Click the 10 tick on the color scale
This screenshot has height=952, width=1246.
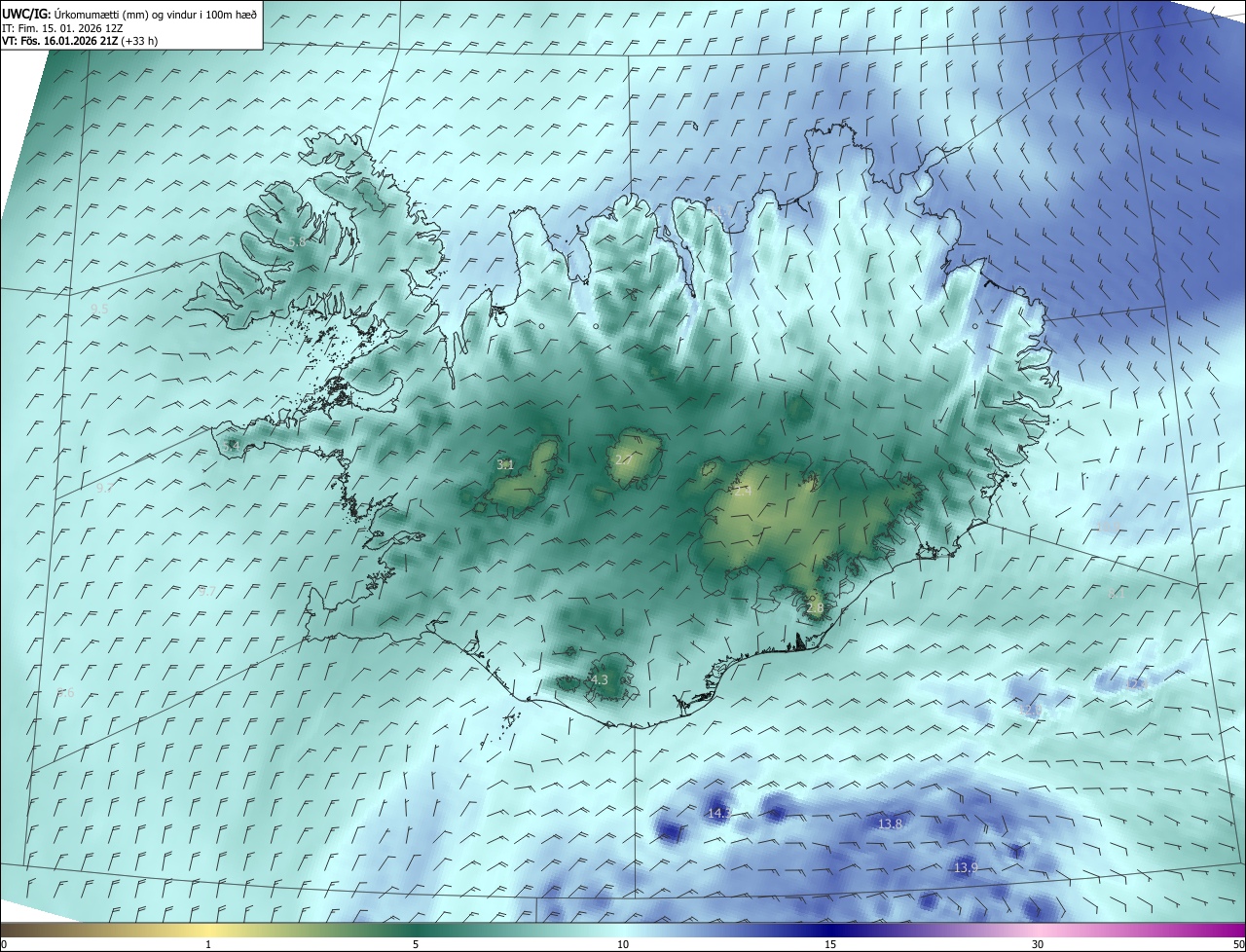(623, 944)
